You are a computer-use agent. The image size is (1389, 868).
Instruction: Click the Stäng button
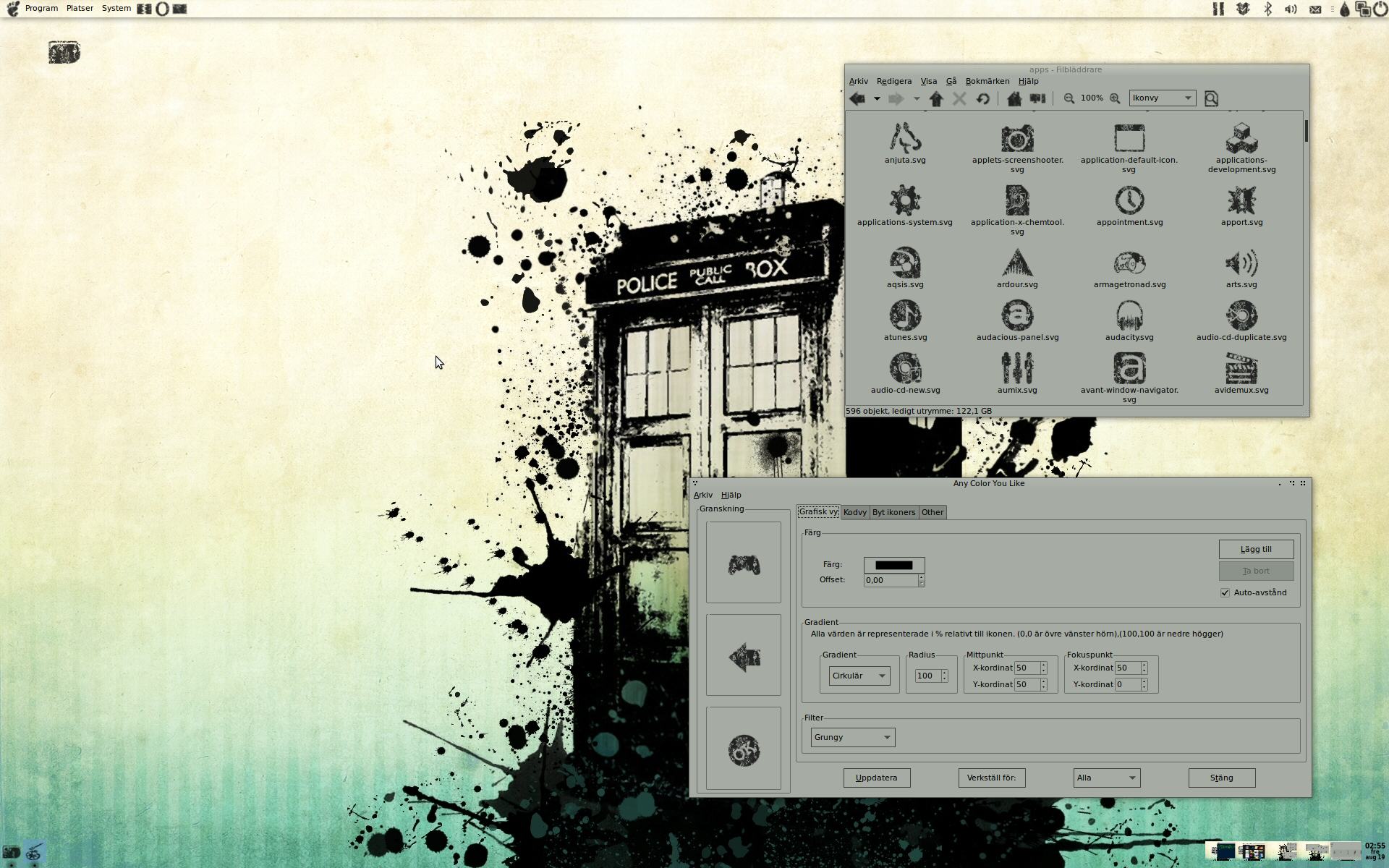[x=1221, y=778]
